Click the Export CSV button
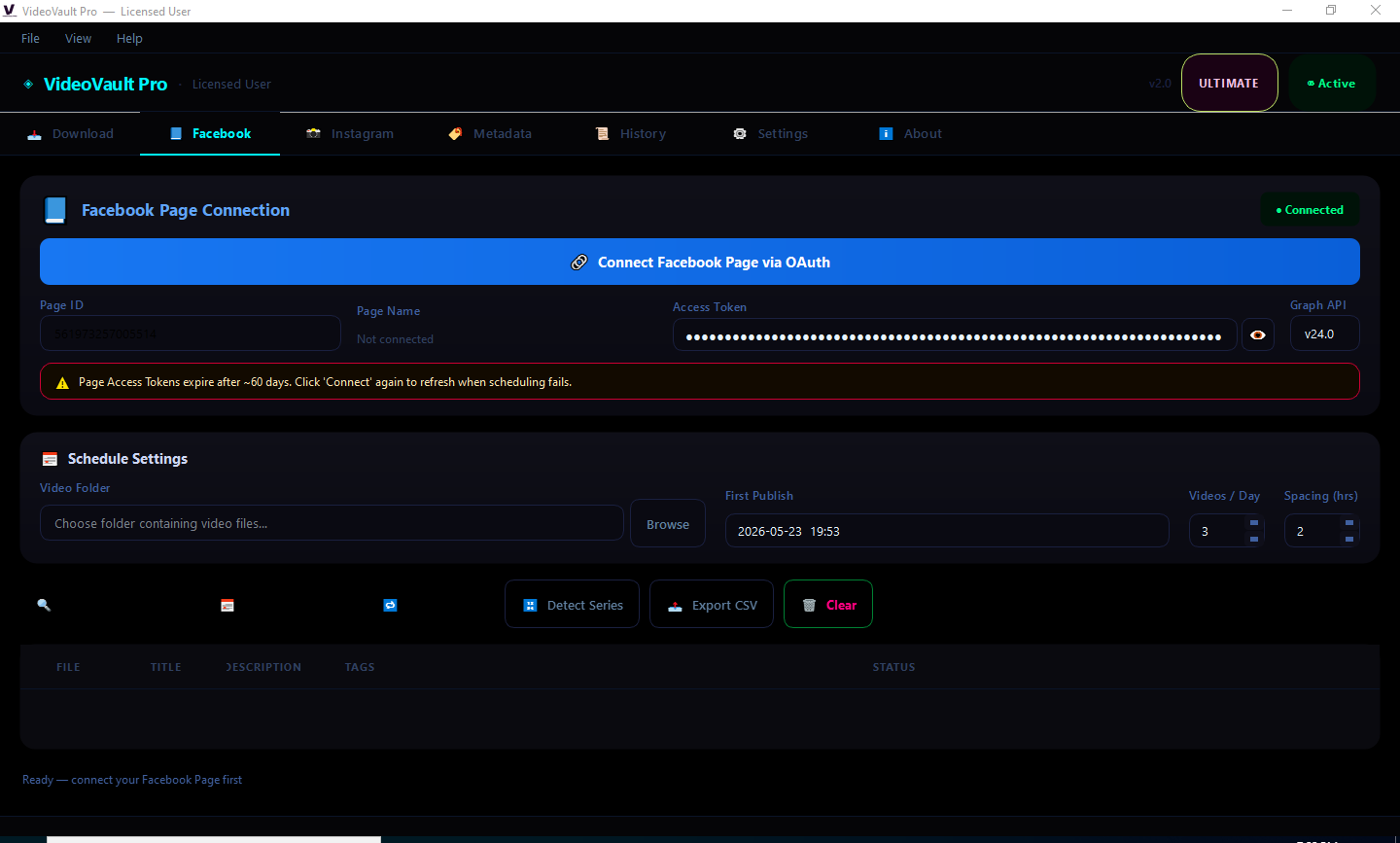This screenshot has height=843, width=1400. 712,605
